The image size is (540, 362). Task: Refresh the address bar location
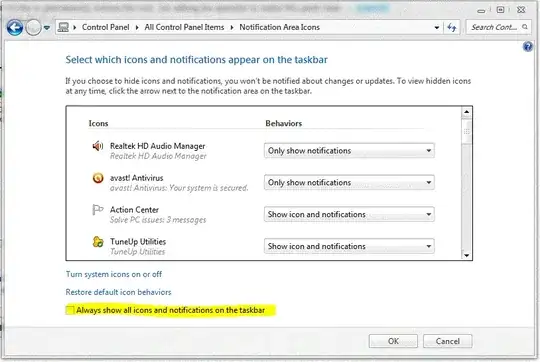(451, 27)
